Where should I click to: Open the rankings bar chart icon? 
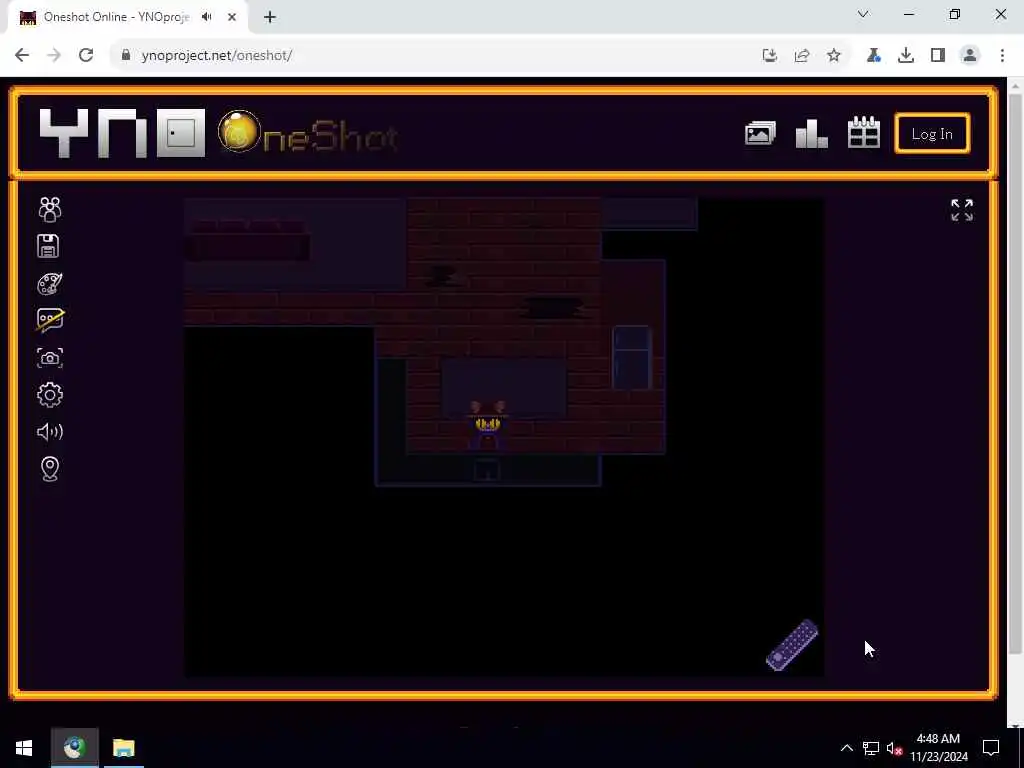coord(812,134)
